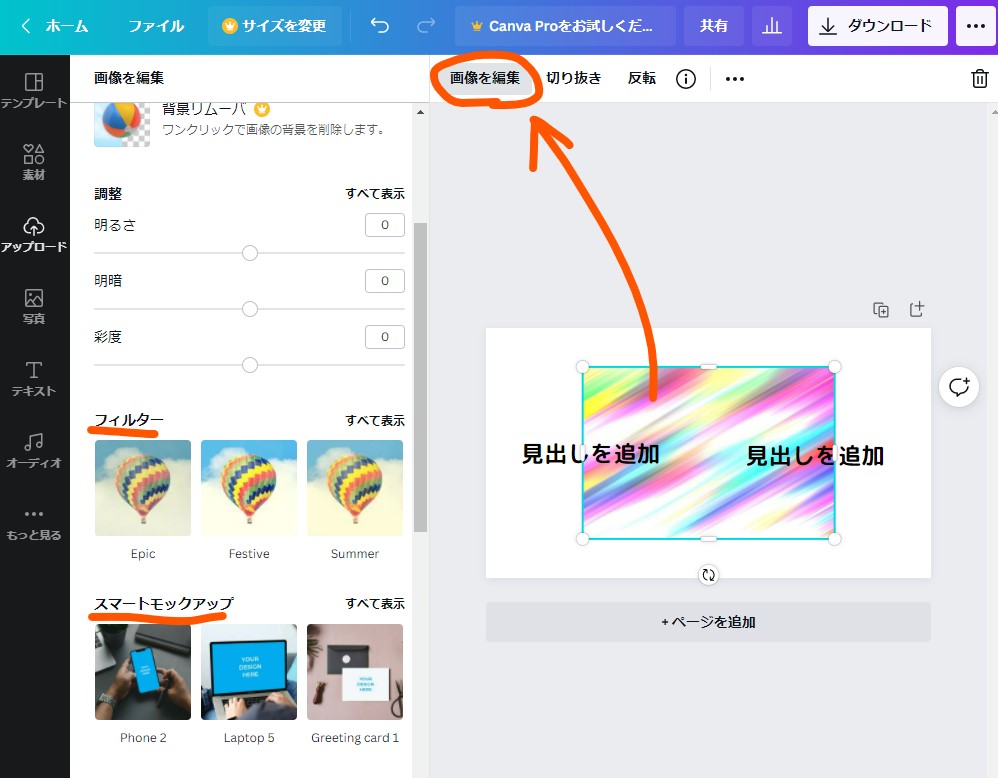Viewport: 998px width, 778px height.
Task: Select 画像を編集 in the image toolbar
Action: pos(485,78)
